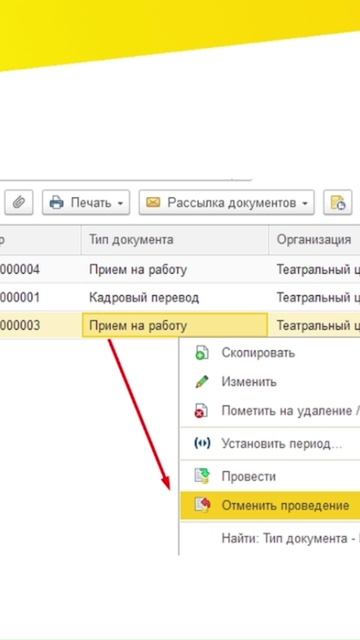Choose Скопировать from the context menu
This screenshot has height=640, width=360.
[x=270, y=353]
